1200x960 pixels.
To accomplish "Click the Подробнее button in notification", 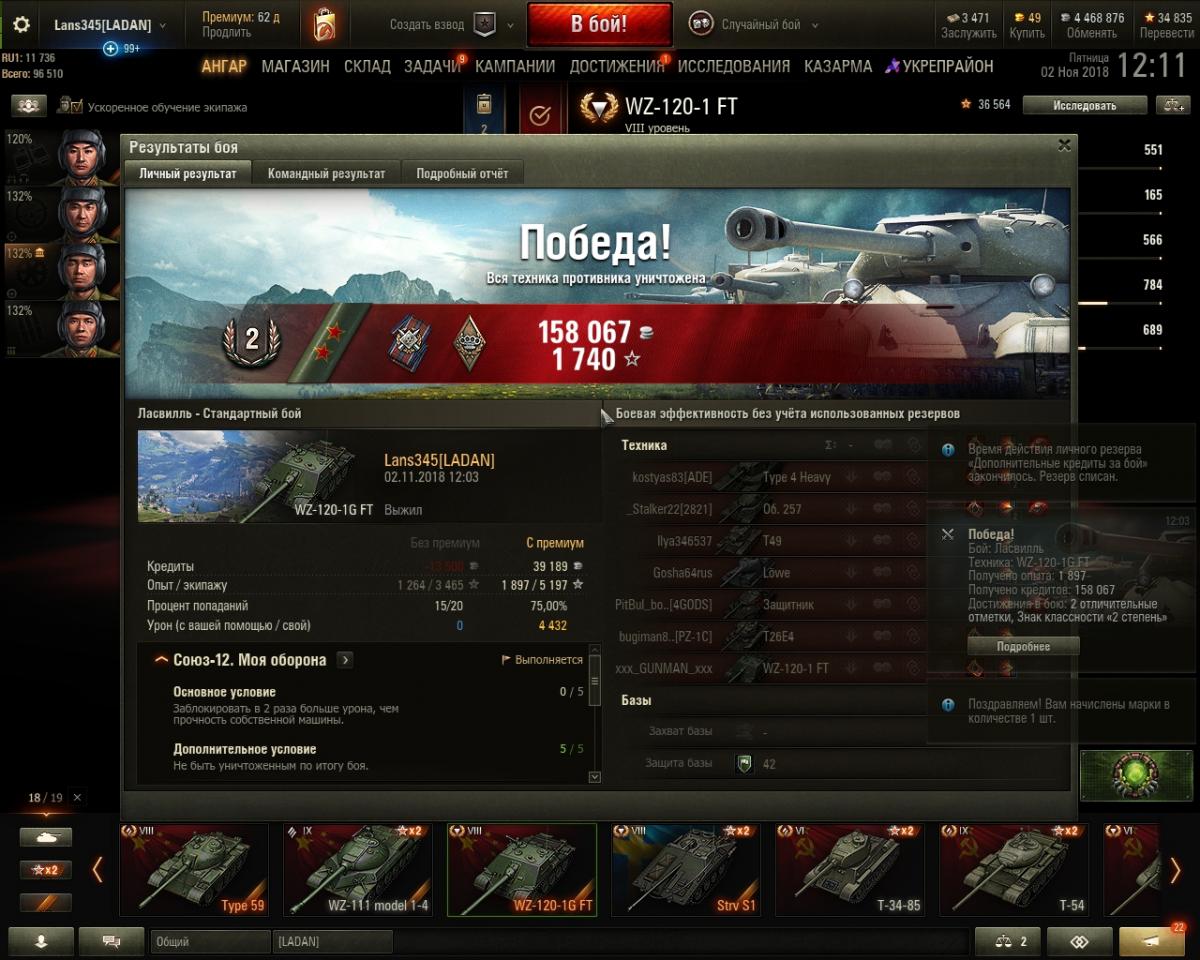I will tap(1023, 647).
